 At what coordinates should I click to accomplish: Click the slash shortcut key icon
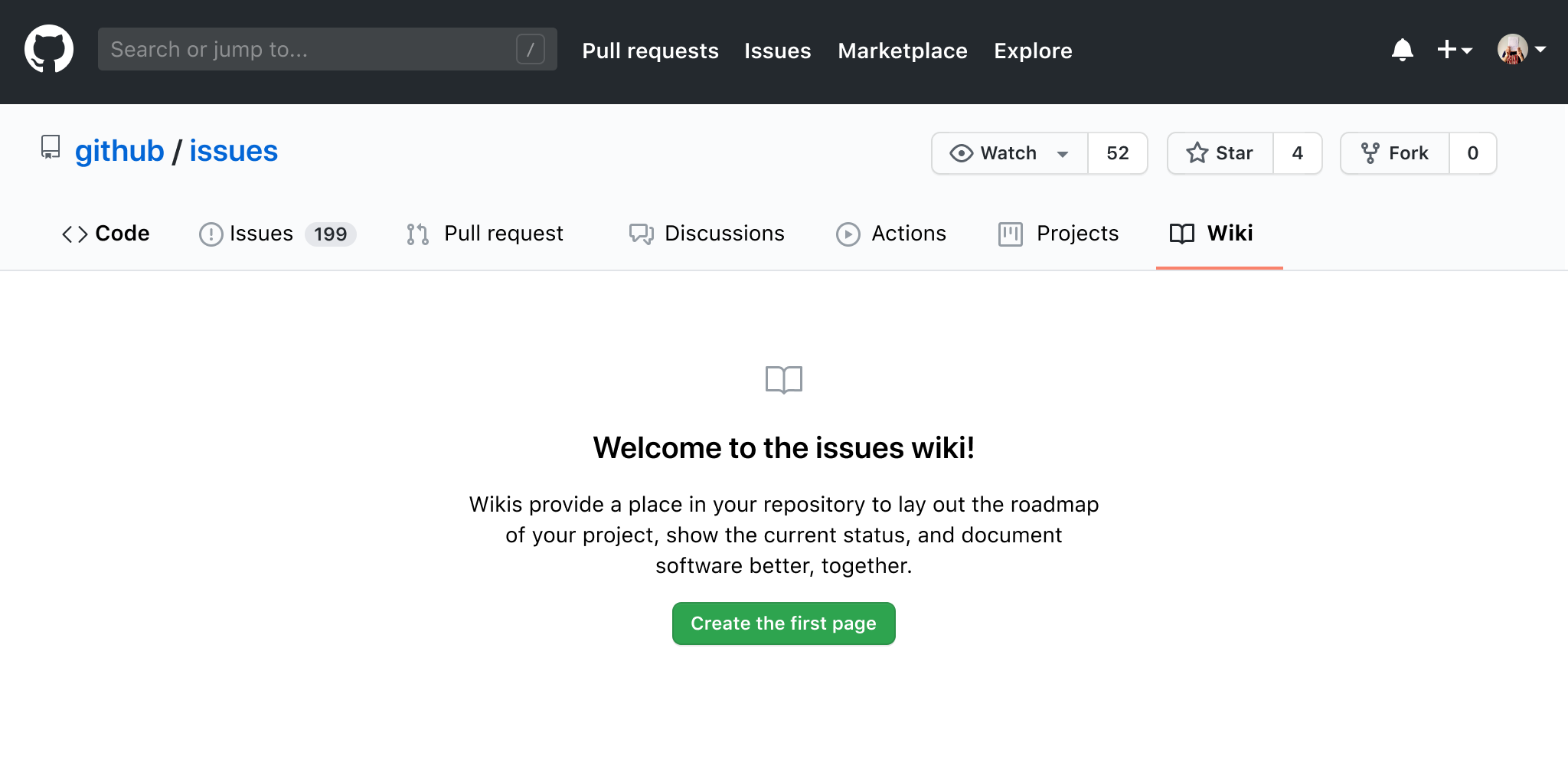click(530, 49)
